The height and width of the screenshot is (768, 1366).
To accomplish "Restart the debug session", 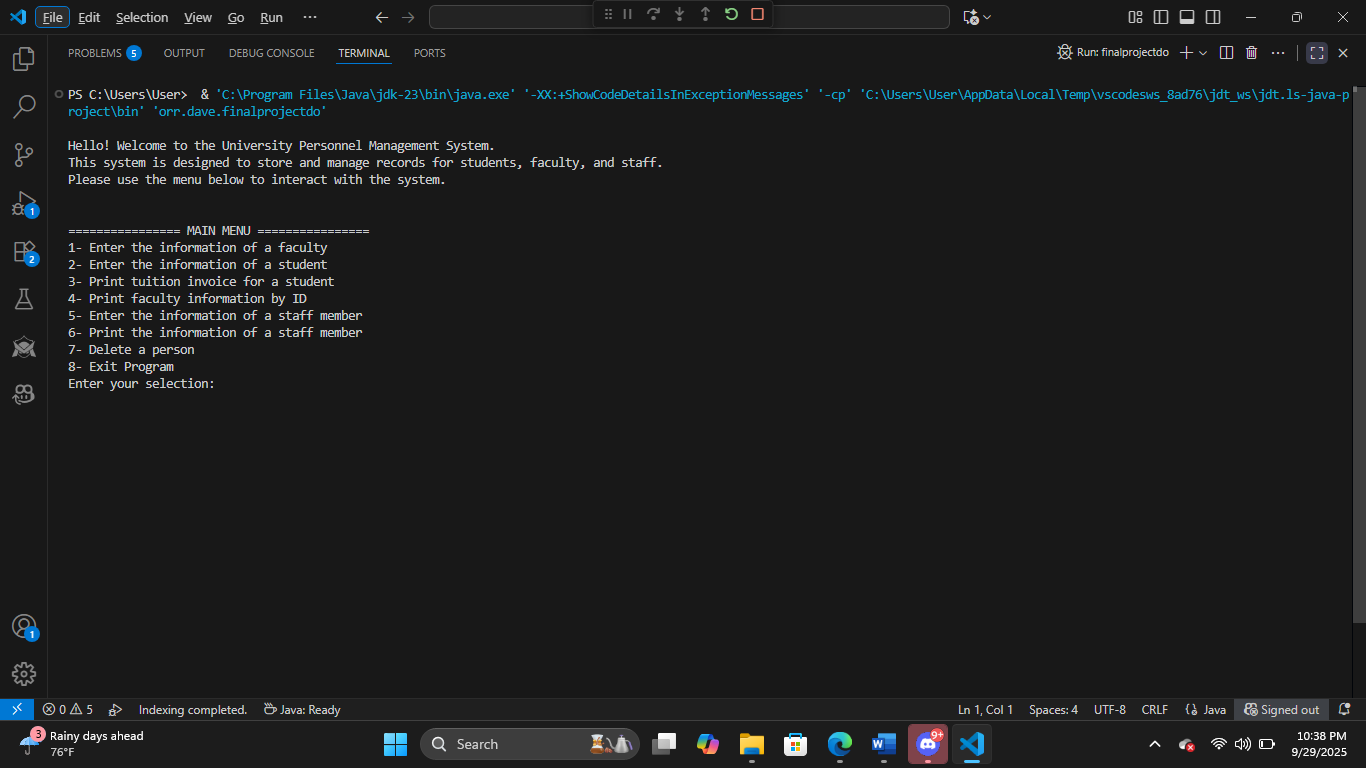I will 731,14.
